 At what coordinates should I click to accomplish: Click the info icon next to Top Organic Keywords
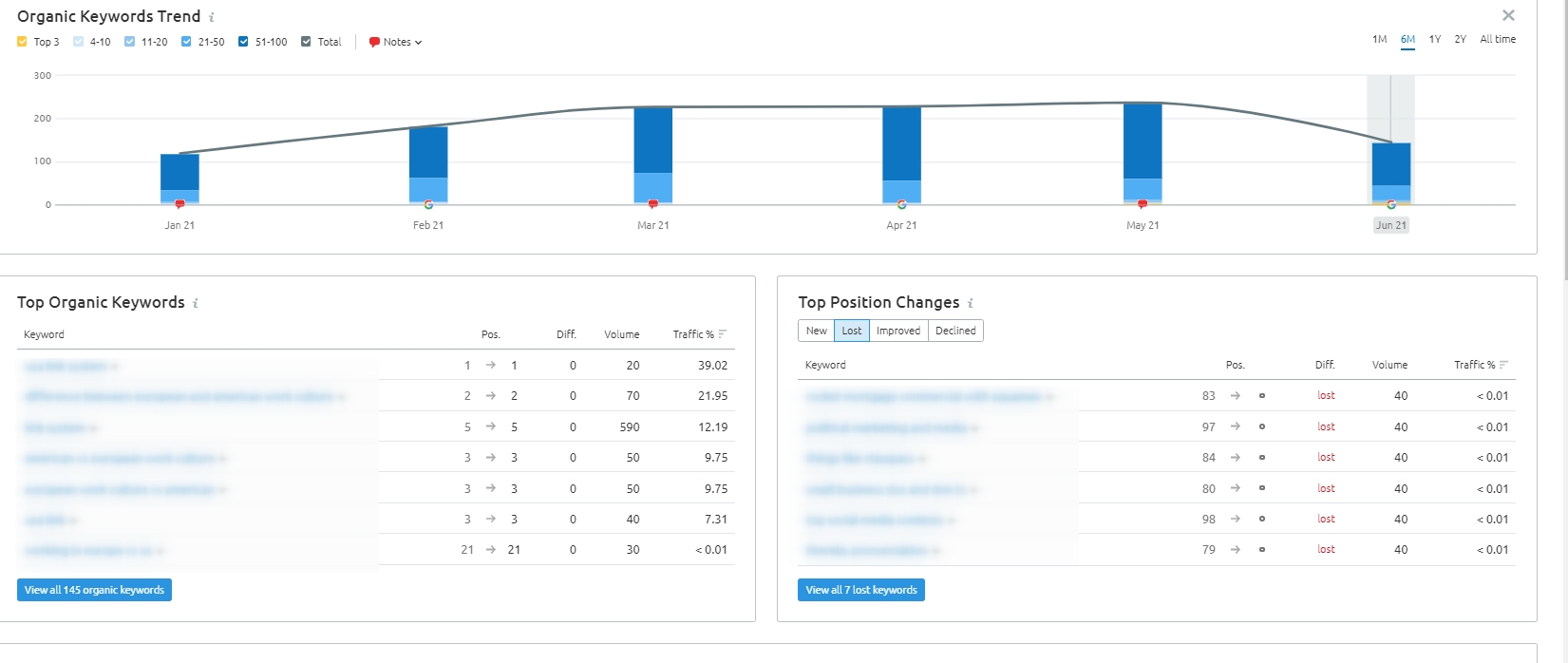(x=196, y=303)
